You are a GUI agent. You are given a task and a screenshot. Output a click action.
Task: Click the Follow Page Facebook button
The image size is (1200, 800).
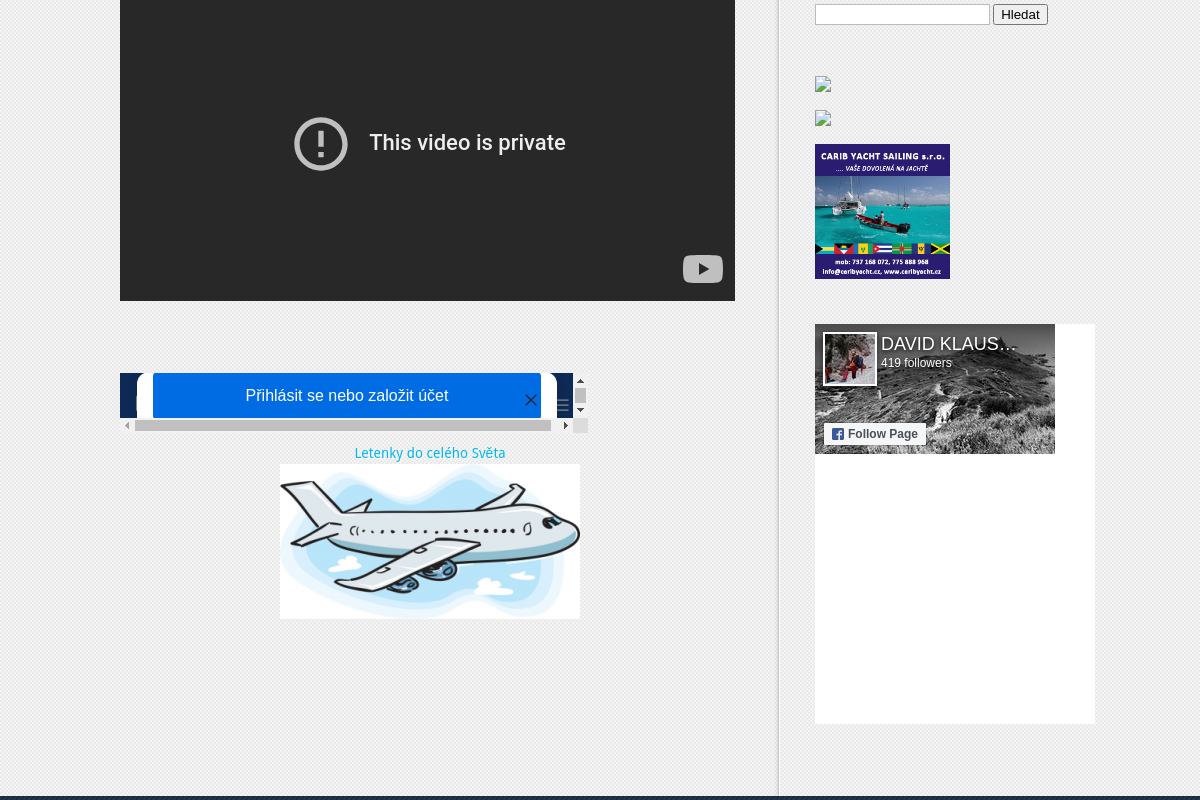(x=875, y=434)
